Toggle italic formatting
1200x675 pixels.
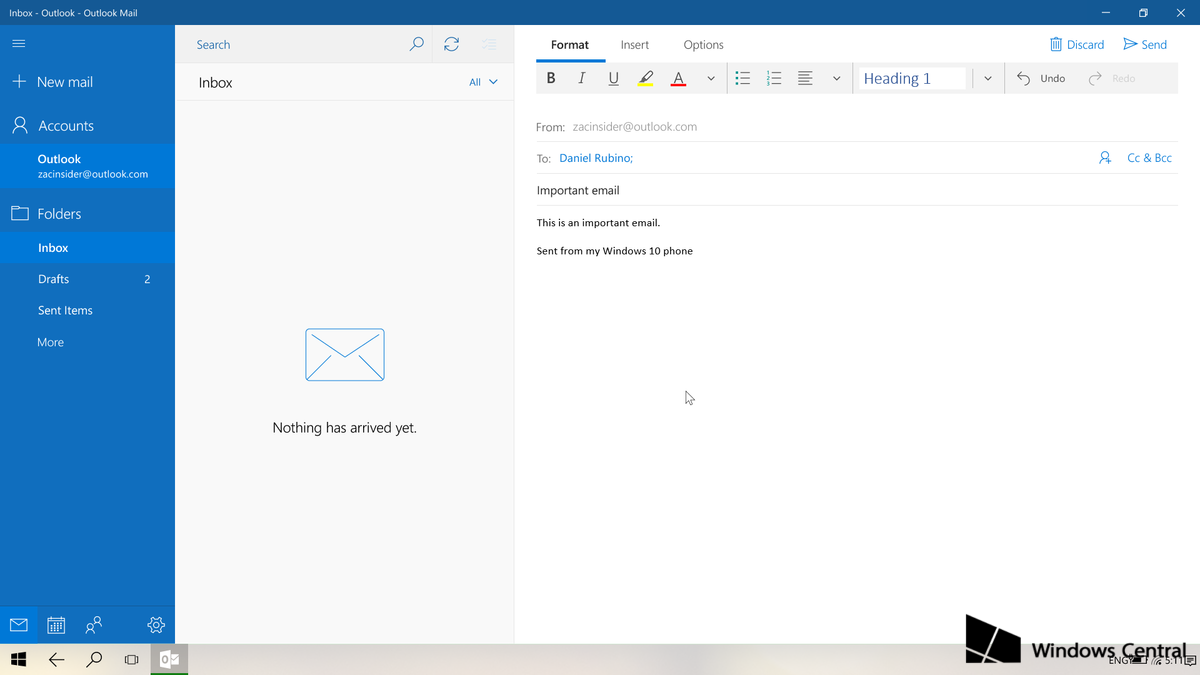pyautogui.click(x=582, y=78)
